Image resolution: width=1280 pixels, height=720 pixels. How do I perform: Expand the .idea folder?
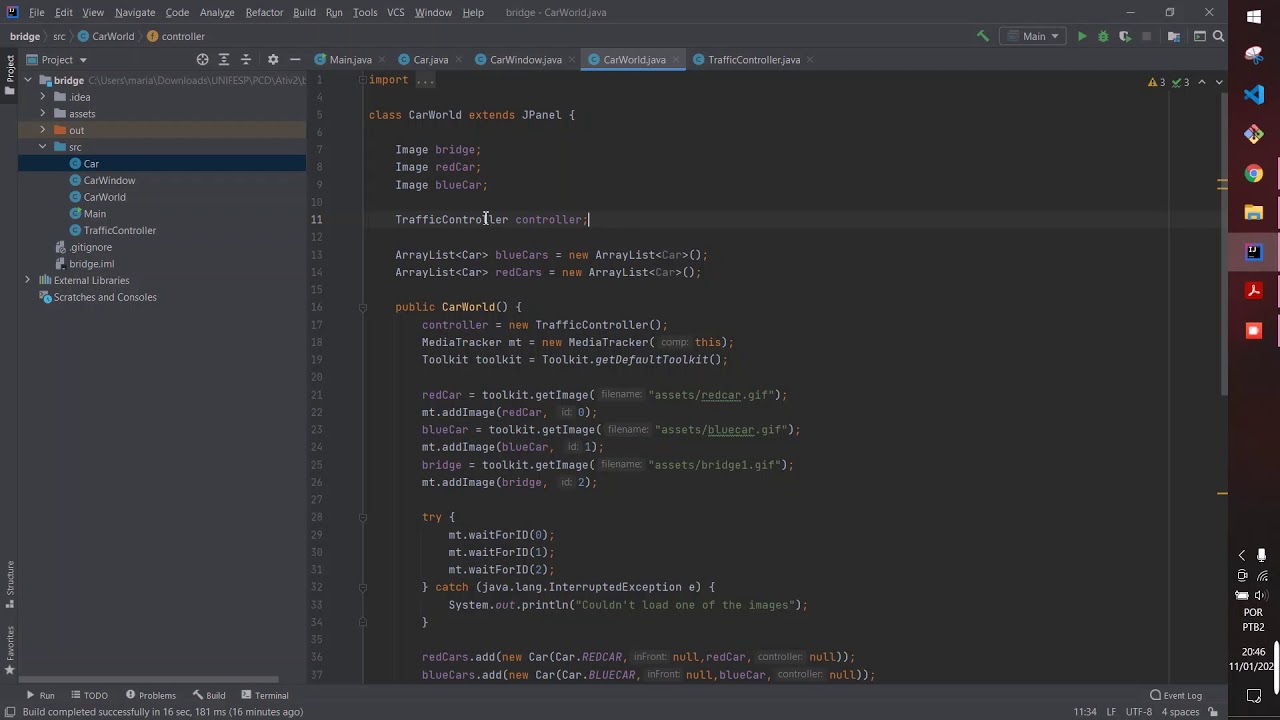(x=43, y=97)
